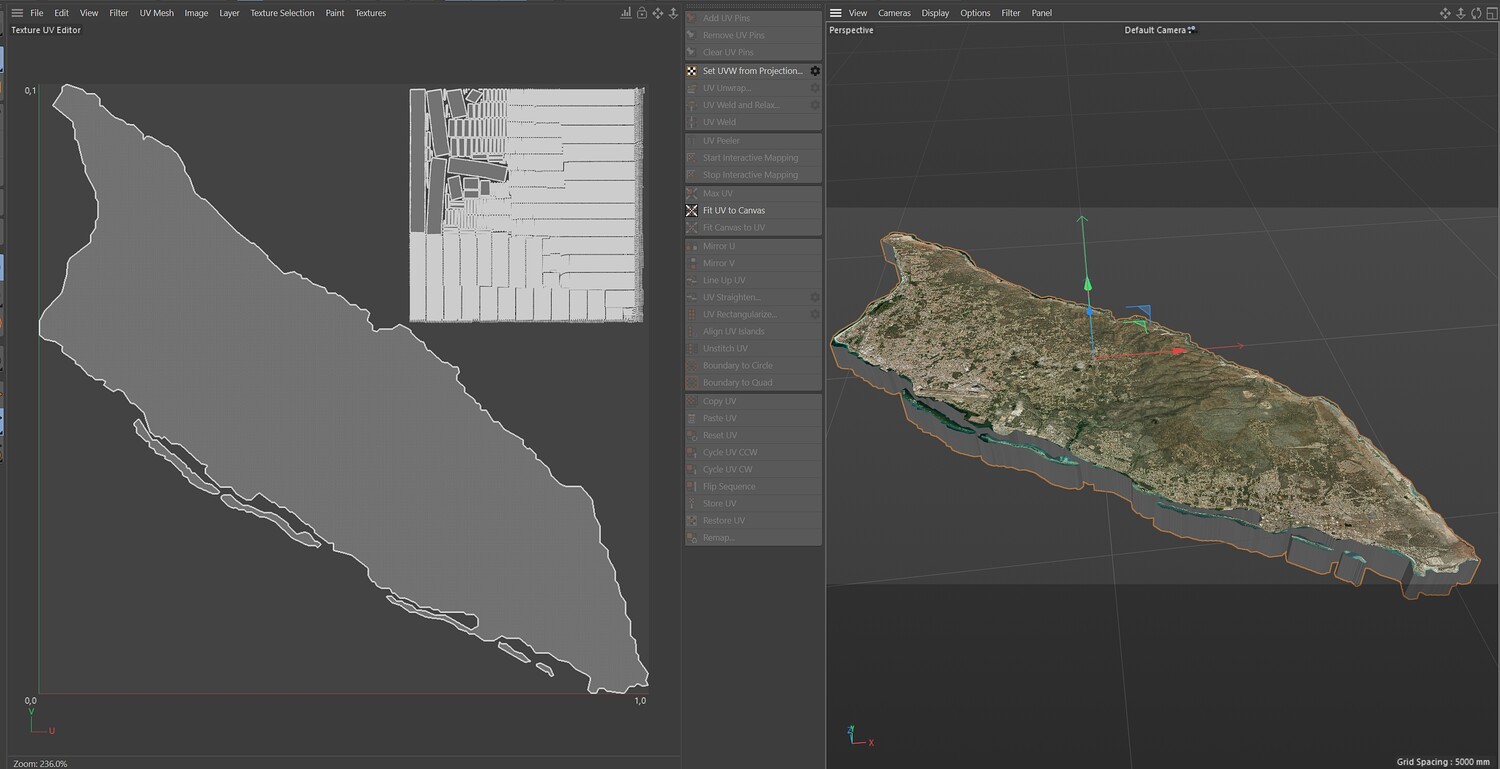This screenshot has width=1500, height=769.
Task: Click the viewport zoom/dolly icon
Action: pos(1460,13)
